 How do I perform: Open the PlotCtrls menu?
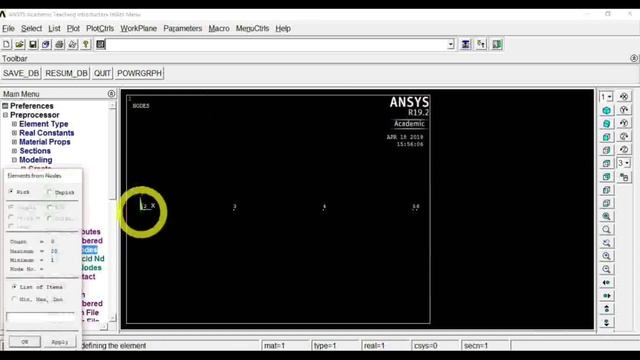[100, 29]
